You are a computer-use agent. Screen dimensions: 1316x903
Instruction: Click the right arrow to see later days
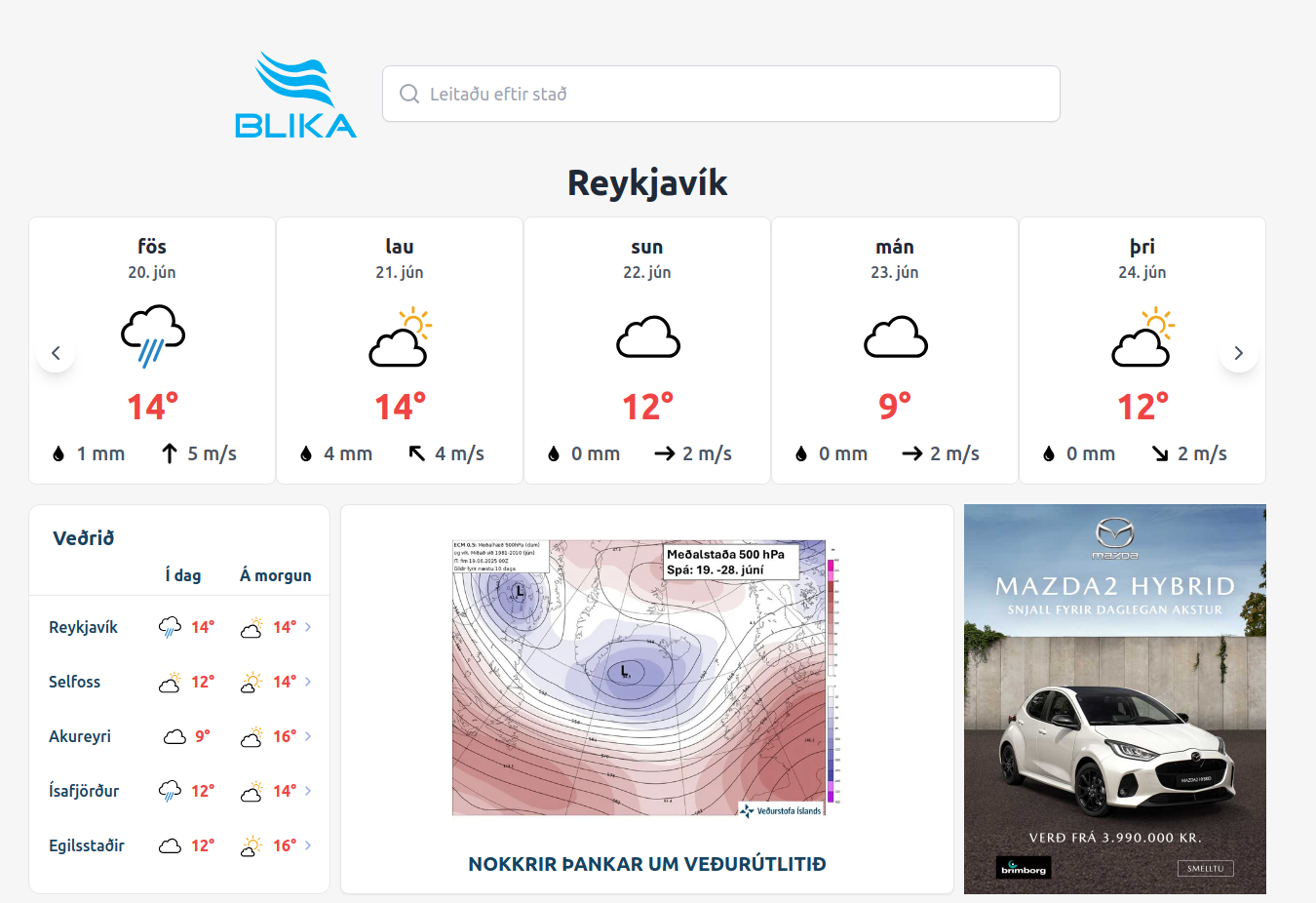pyautogui.click(x=1238, y=352)
